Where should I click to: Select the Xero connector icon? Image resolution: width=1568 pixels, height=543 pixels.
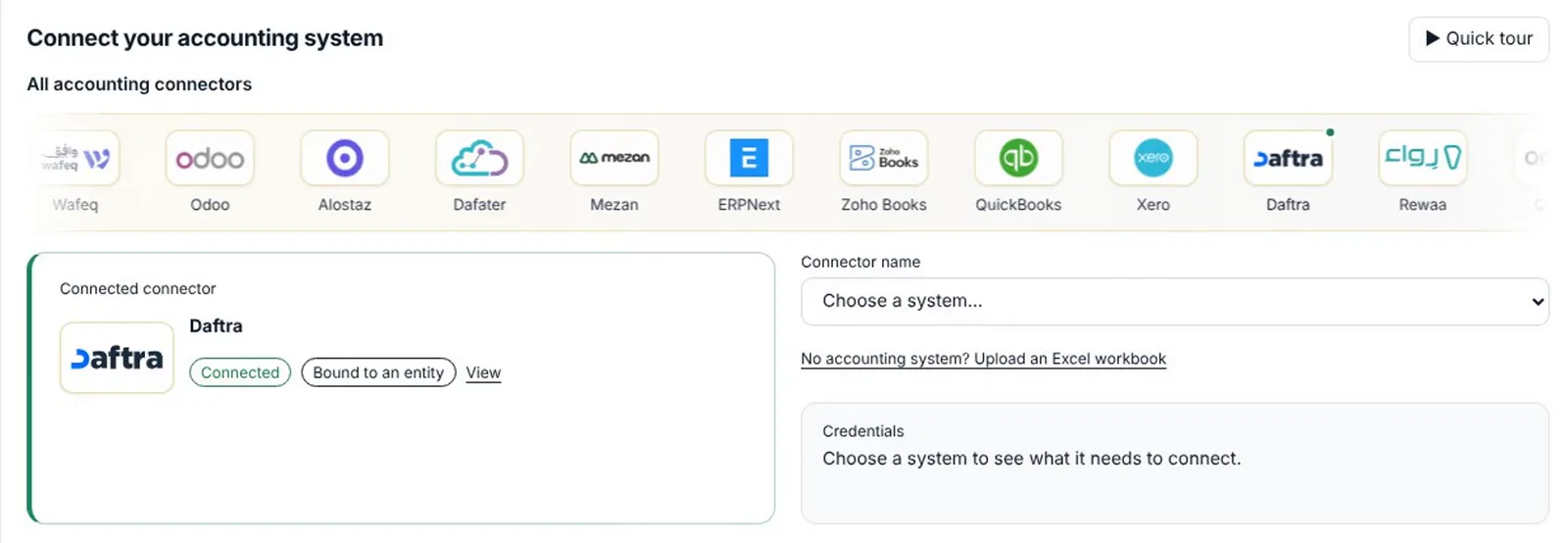click(x=1153, y=158)
